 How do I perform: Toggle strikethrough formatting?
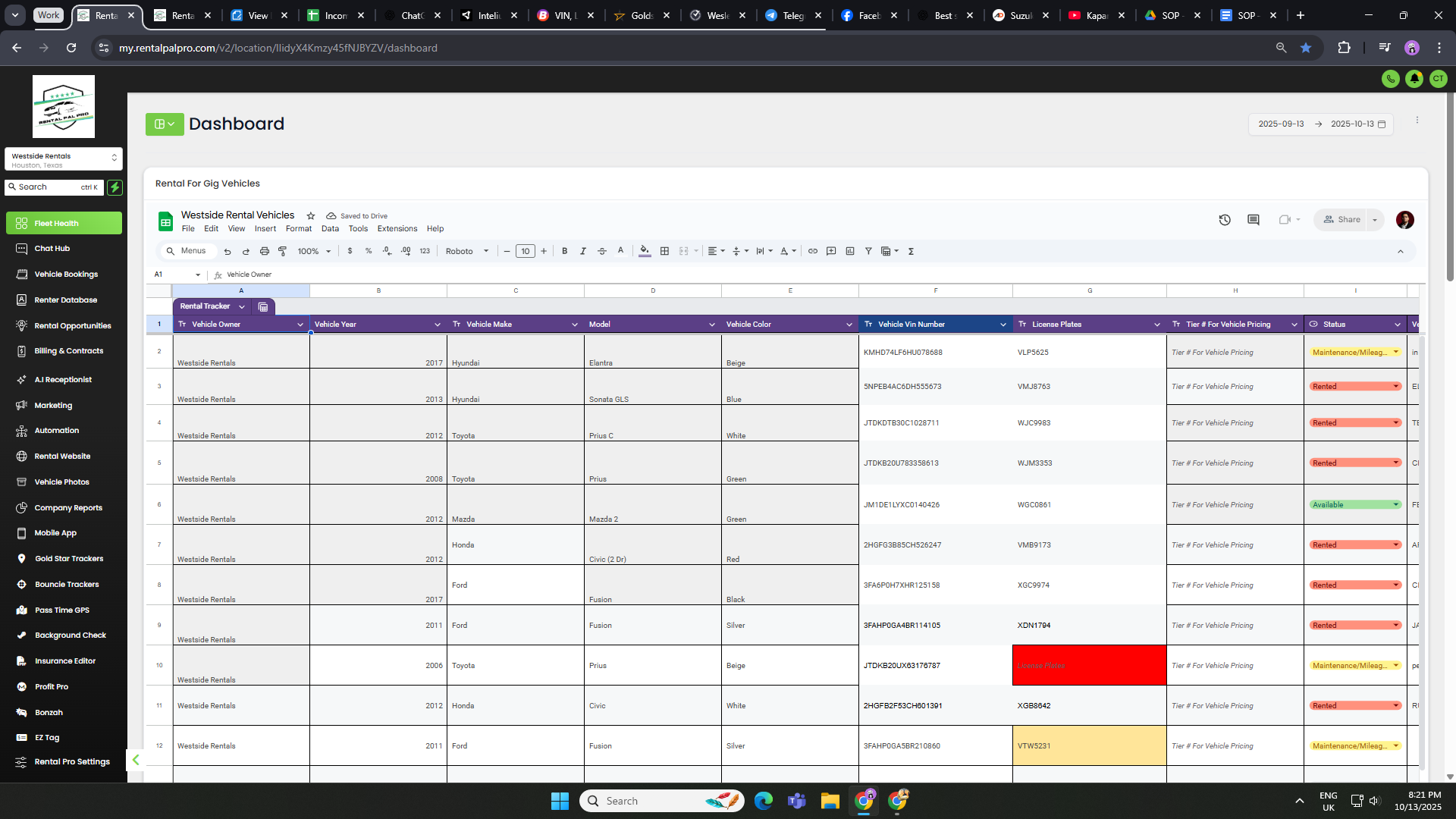602,251
